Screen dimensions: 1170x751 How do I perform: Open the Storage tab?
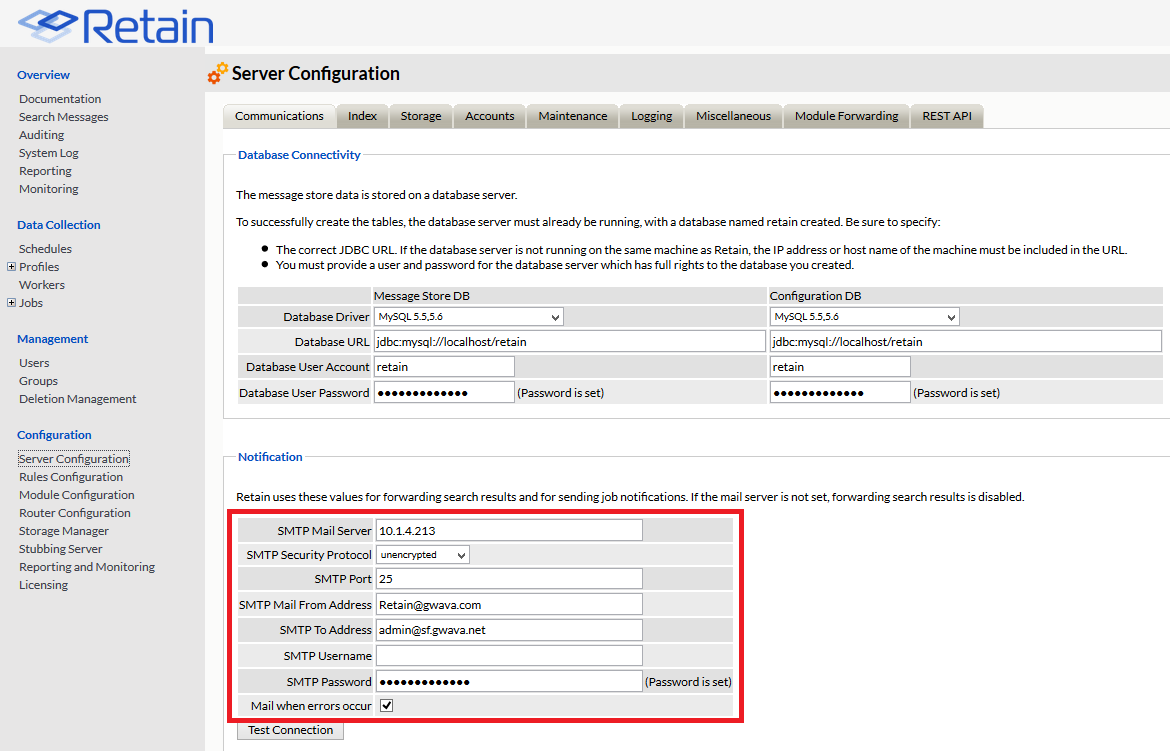point(421,116)
